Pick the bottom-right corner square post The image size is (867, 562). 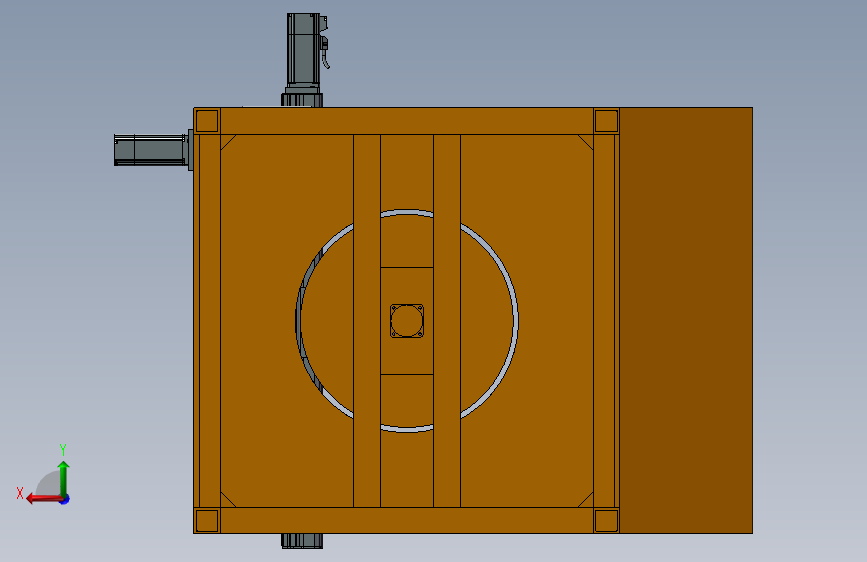606,521
